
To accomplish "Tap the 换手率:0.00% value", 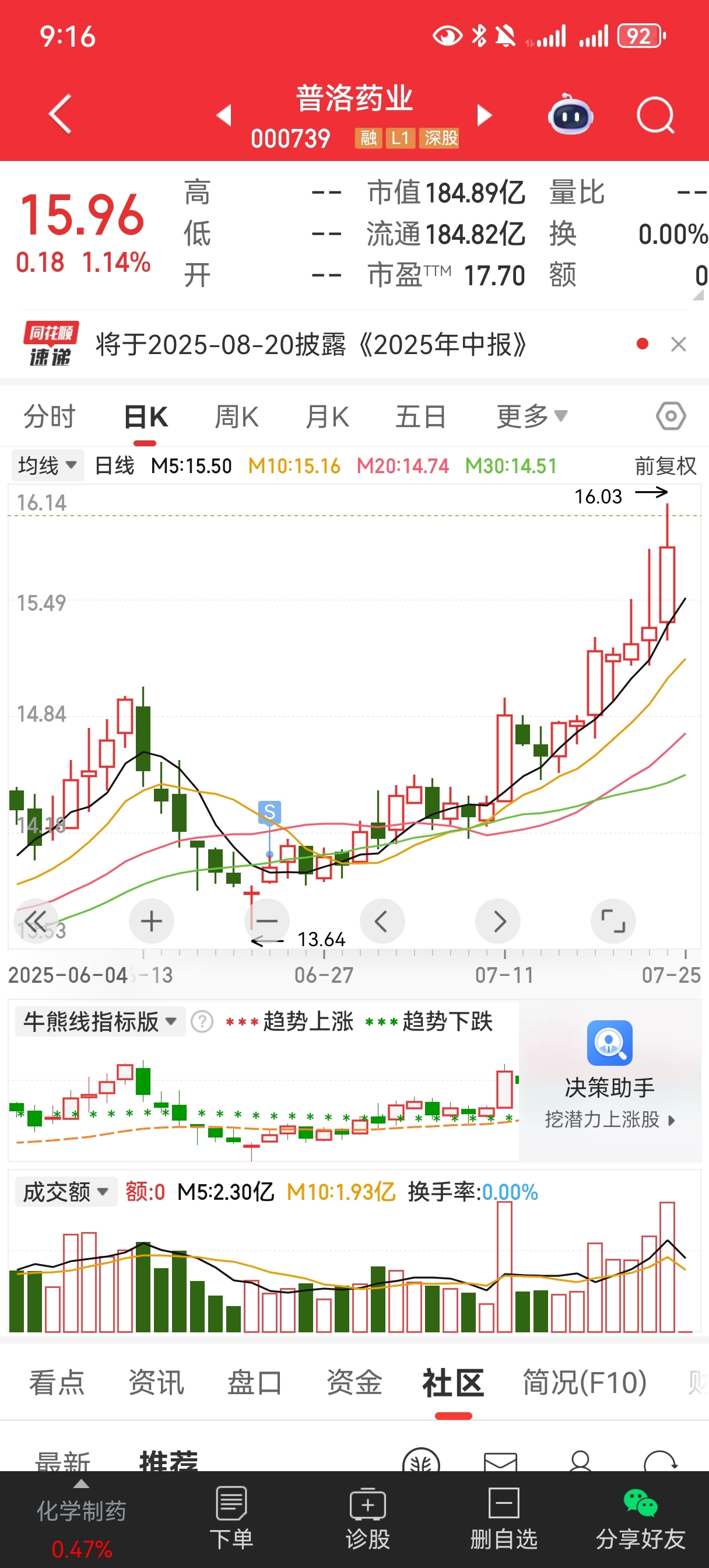I will (x=473, y=1192).
